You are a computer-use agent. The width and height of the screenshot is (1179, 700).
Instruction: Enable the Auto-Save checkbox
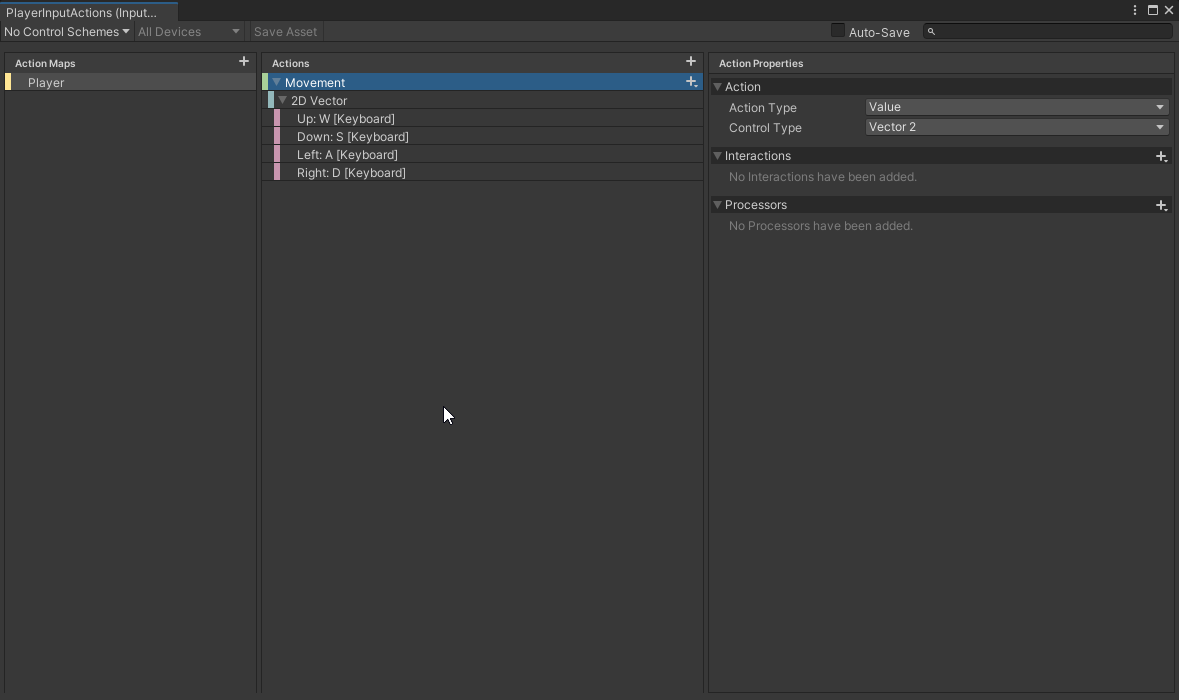click(x=838, y=31)
